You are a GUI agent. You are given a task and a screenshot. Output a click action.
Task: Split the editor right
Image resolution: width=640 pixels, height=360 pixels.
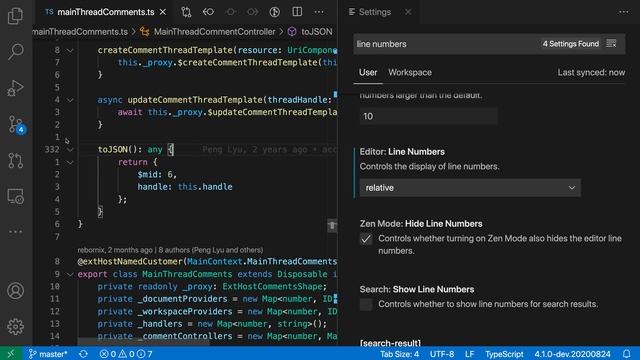[297, 12]
